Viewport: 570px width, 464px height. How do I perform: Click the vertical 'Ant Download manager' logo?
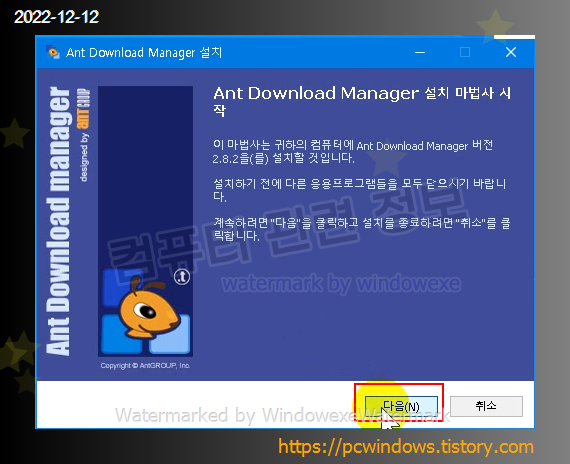tap(58, 221)
